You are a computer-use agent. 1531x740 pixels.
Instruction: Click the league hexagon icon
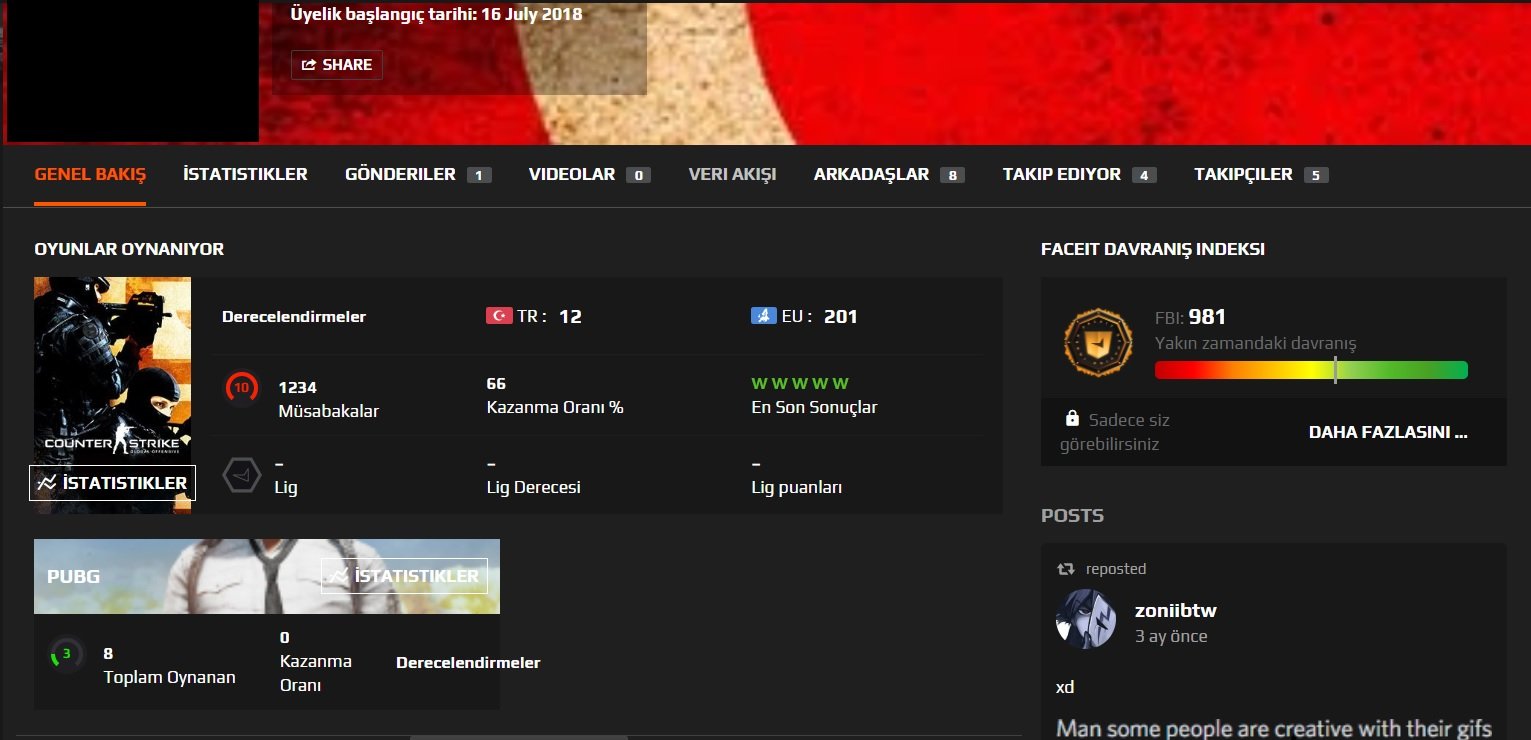(241, 476)
